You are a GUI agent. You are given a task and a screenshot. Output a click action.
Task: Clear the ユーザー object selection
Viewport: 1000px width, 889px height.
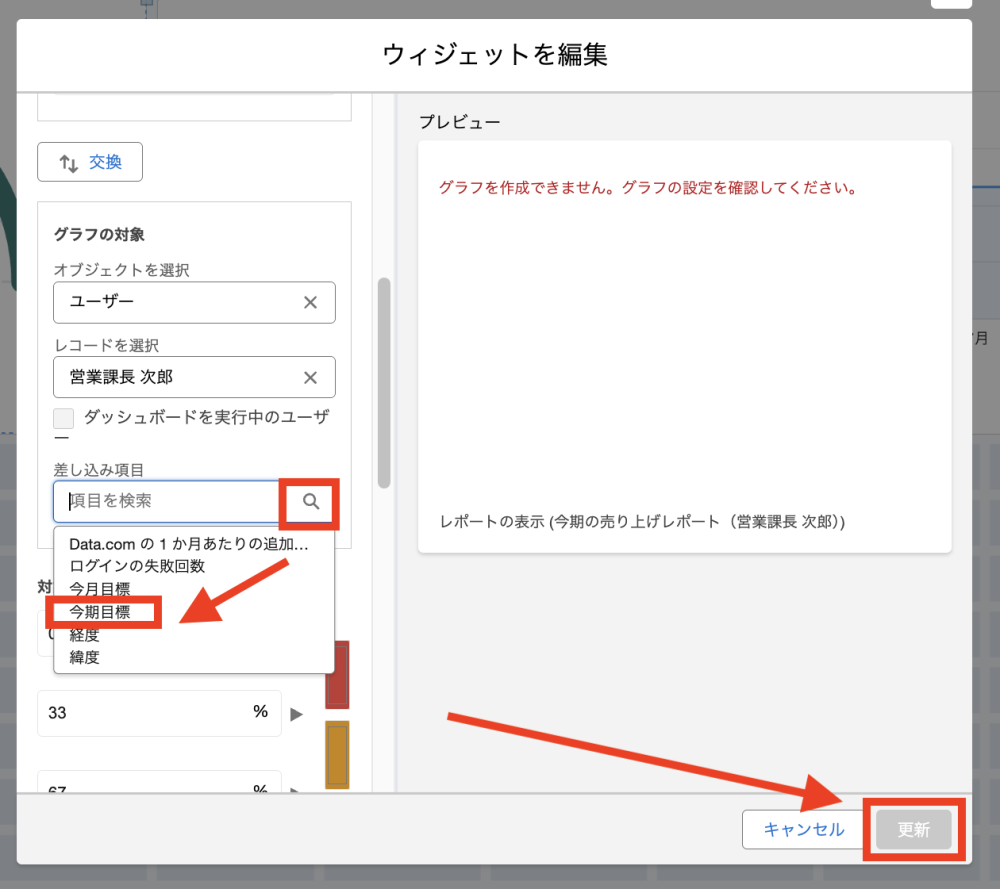click(x=310, y=302)
